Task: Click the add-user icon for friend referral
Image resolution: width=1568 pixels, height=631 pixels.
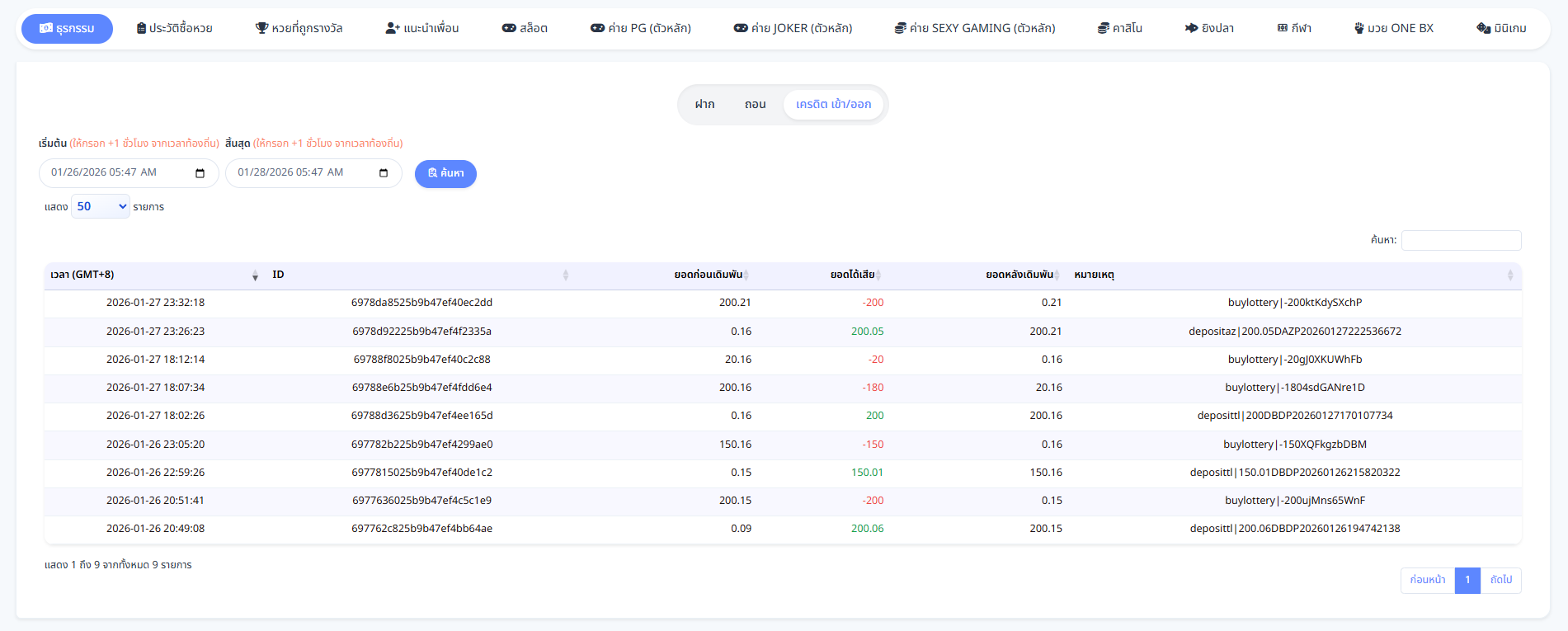Action: (393, 28)
